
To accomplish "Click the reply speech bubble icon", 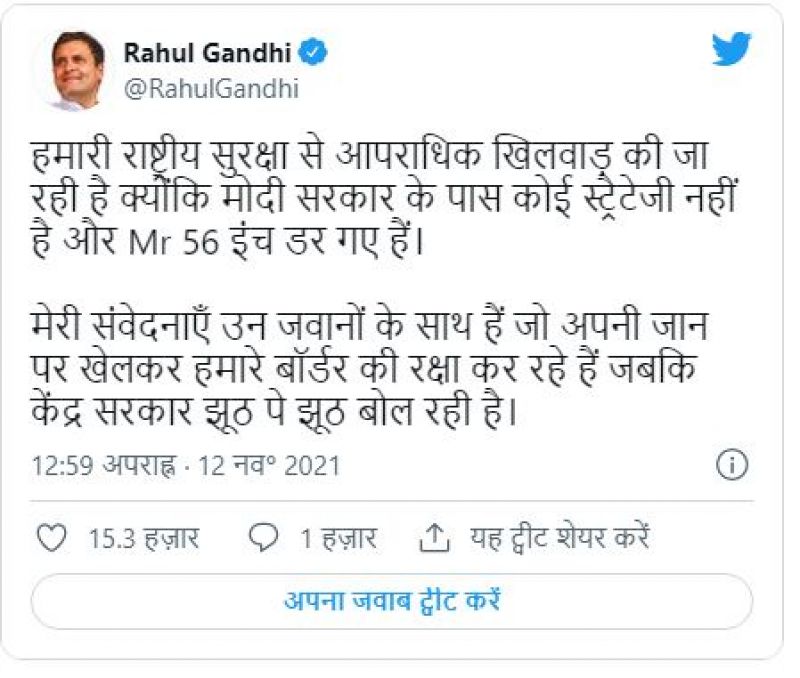I will (x=263, y=539).
